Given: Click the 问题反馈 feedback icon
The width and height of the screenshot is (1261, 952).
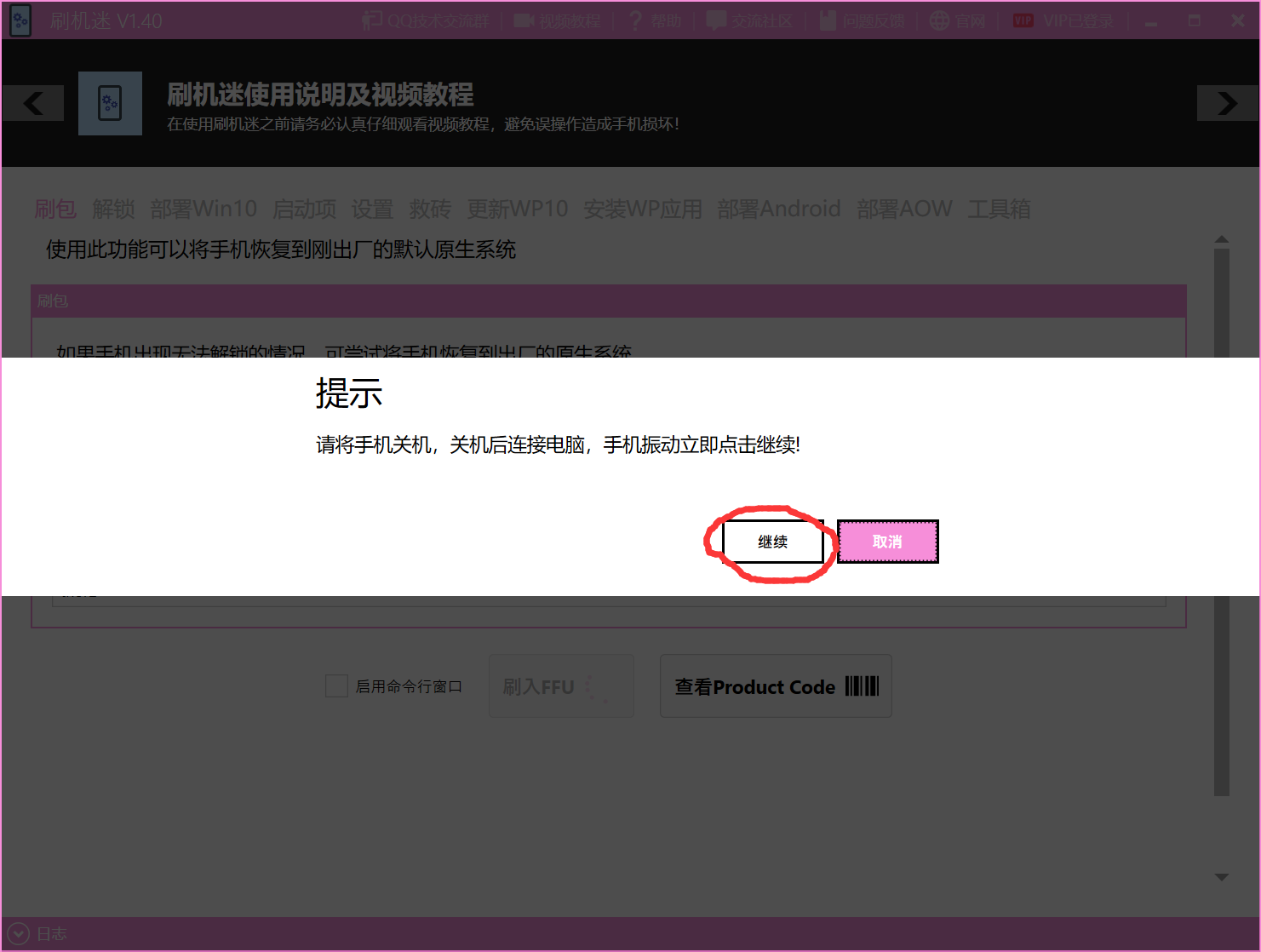Looking at the screenshot, I should [828, 20].
